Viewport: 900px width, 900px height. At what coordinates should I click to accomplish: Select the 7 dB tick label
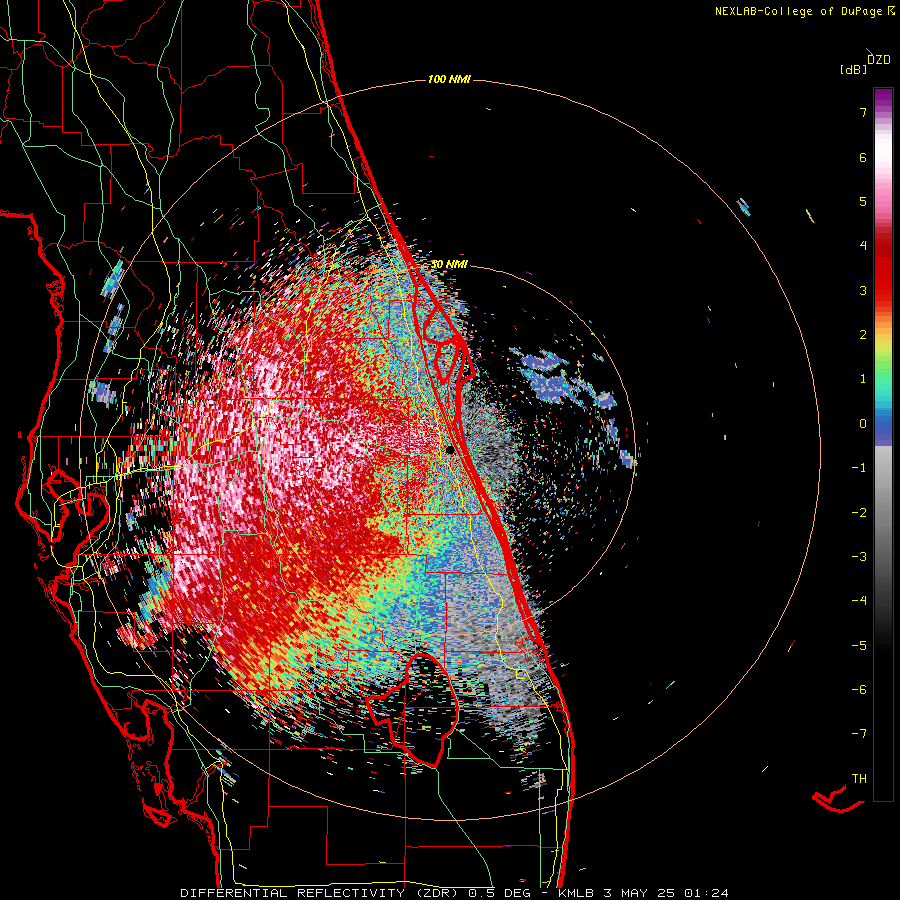(863, 112)
